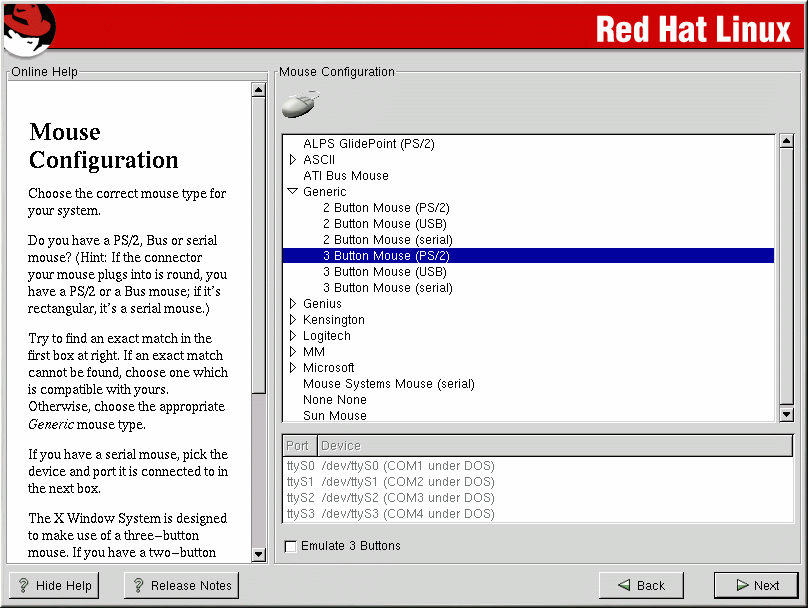Screen dimensions: 808x608
Task: Choose ALPS GlidePoint (PS/2) mouse
Action: click(368, 144)
